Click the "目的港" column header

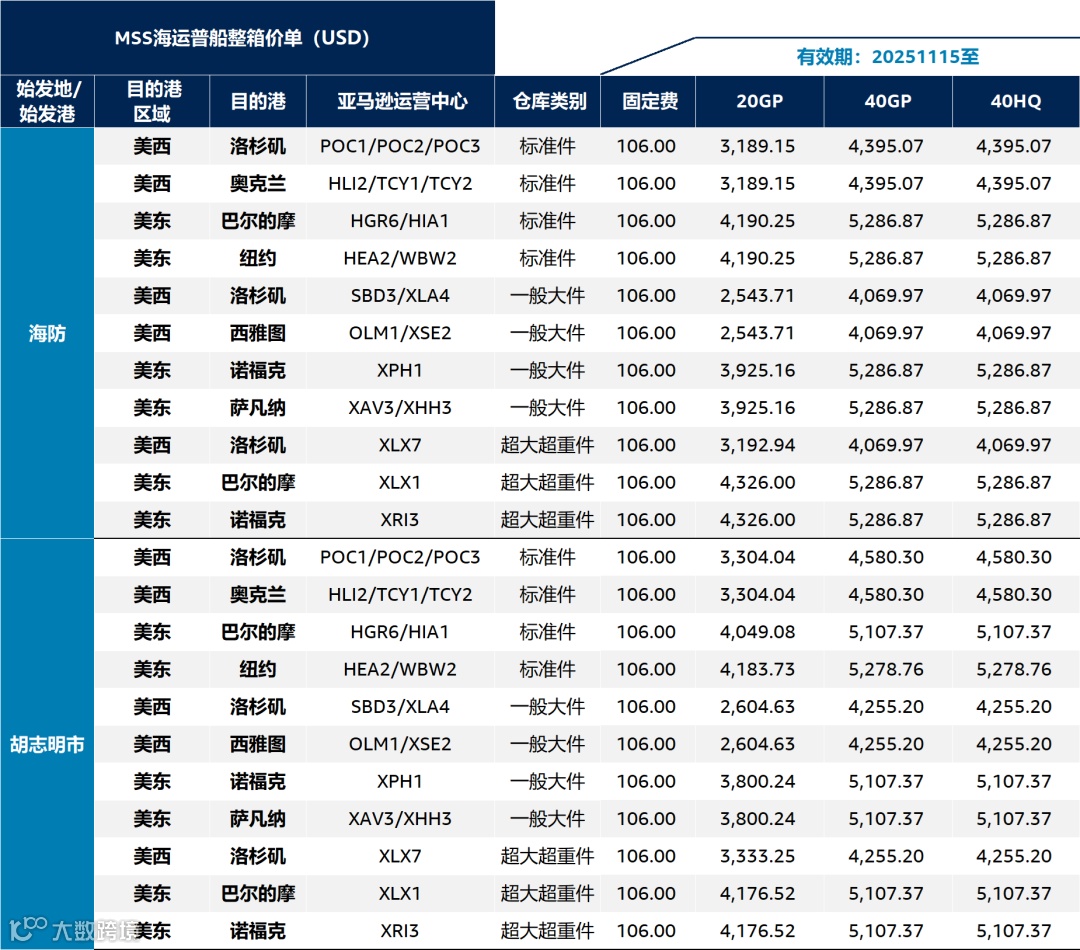pos(258,101)
